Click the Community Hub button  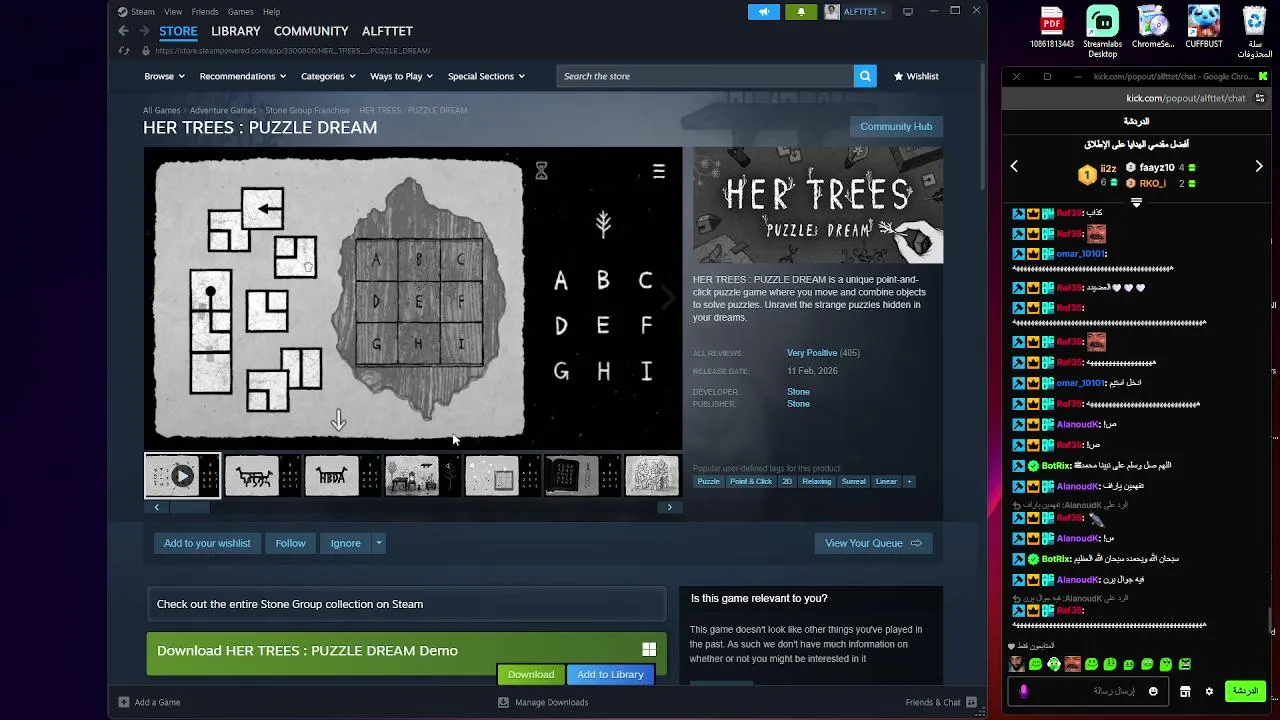tap(896, 126)
